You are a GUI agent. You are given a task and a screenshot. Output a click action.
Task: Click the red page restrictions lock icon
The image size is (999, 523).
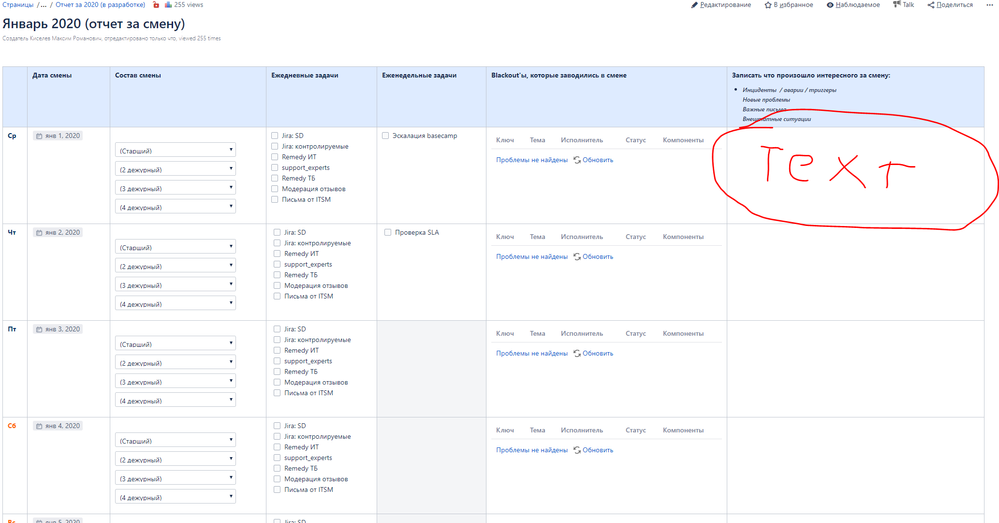click(x=156, y=4)
